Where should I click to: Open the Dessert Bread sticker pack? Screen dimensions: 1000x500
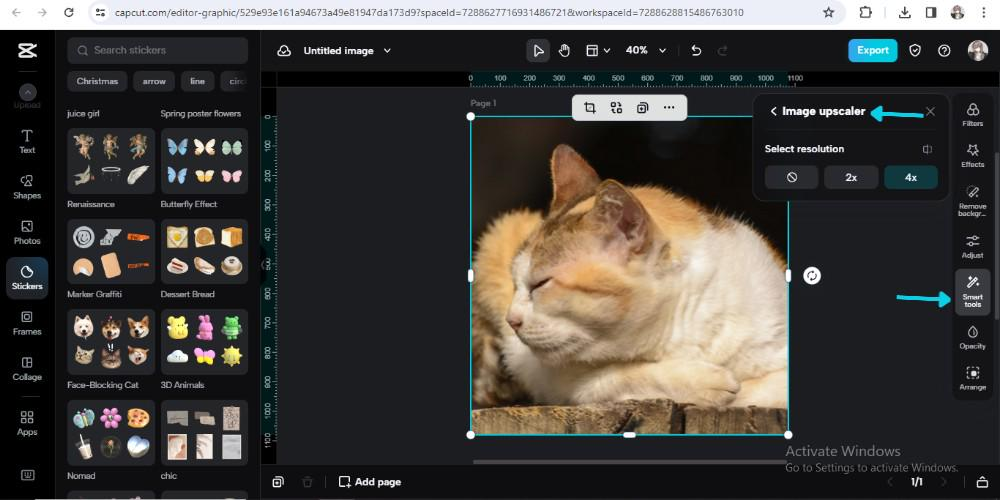point(205,251)
